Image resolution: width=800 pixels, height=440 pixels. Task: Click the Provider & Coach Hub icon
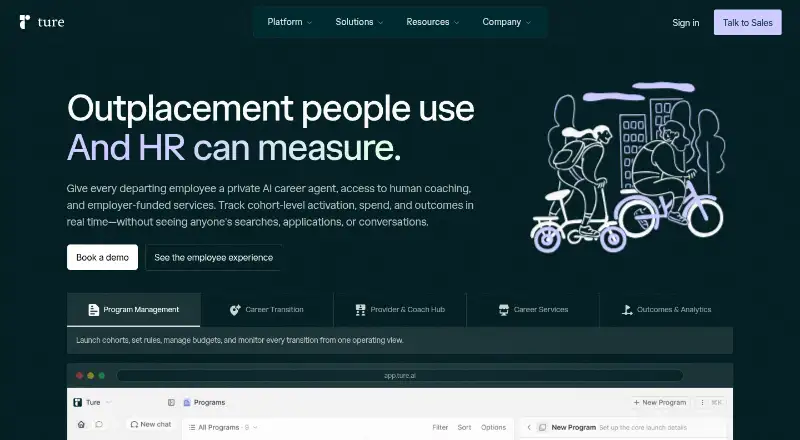[x=361, y=310]
